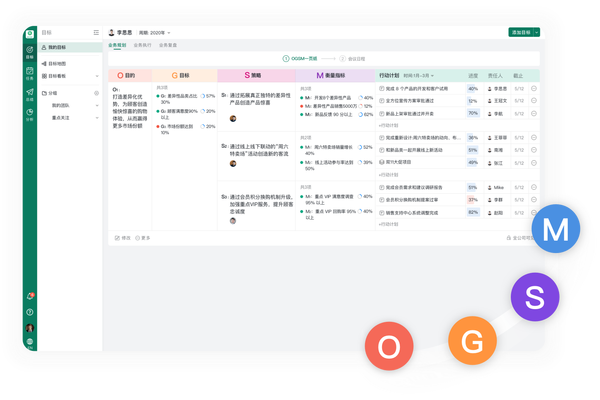Open the 时间:1月-3月 time range dropdown
600x400 pixels.
(x=419, y=76)
